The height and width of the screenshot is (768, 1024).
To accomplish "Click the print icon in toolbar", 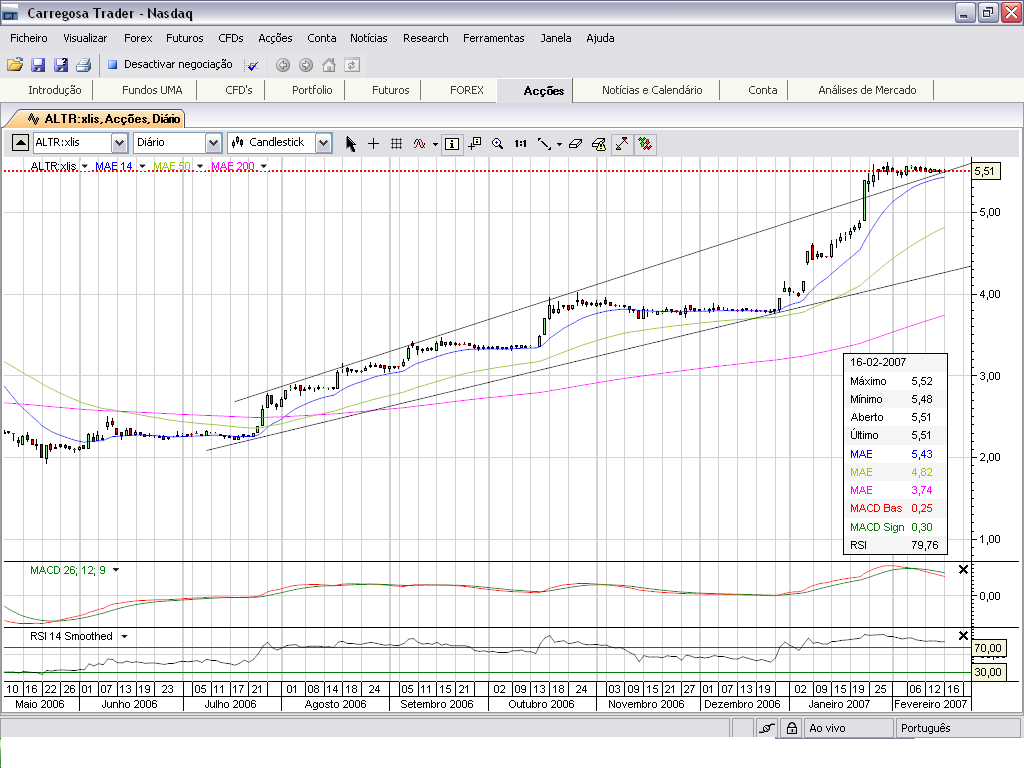I will (x=83, y=65).
